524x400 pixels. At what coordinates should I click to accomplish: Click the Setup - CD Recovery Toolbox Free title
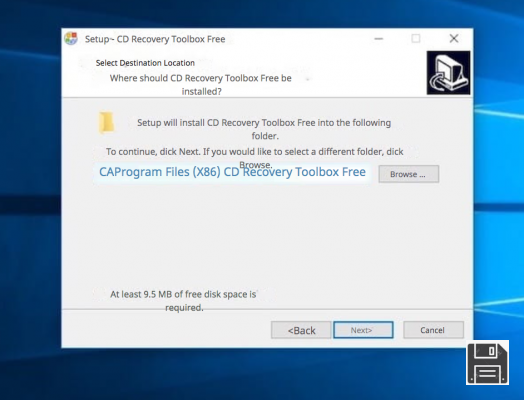coord(155,39)
